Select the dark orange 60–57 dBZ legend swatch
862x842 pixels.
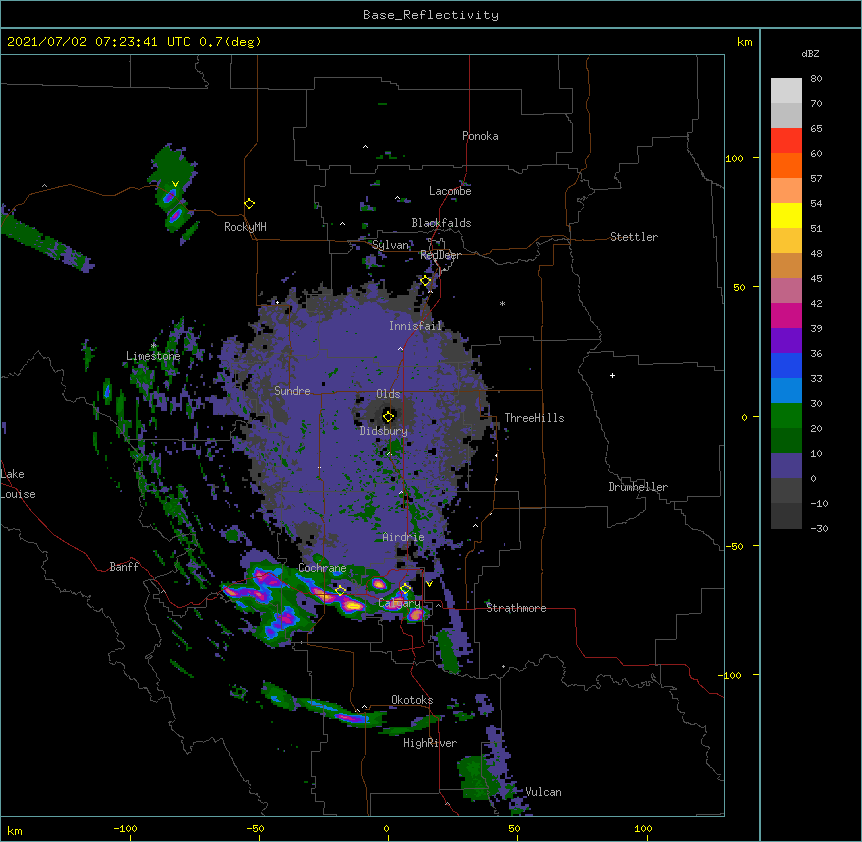(x=786, y=165)
